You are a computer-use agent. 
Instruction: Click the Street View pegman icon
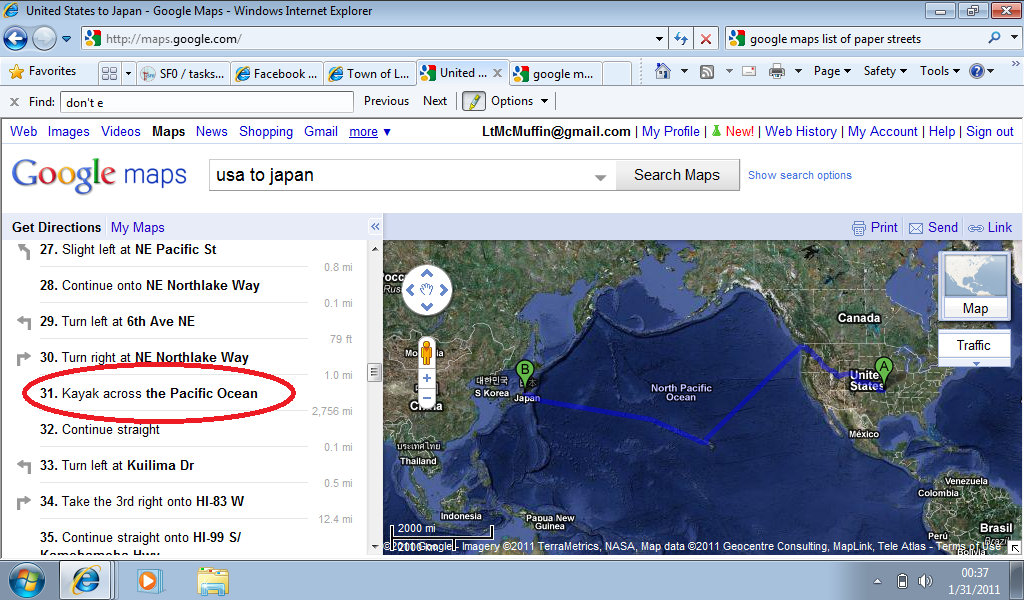coord(427,353)
